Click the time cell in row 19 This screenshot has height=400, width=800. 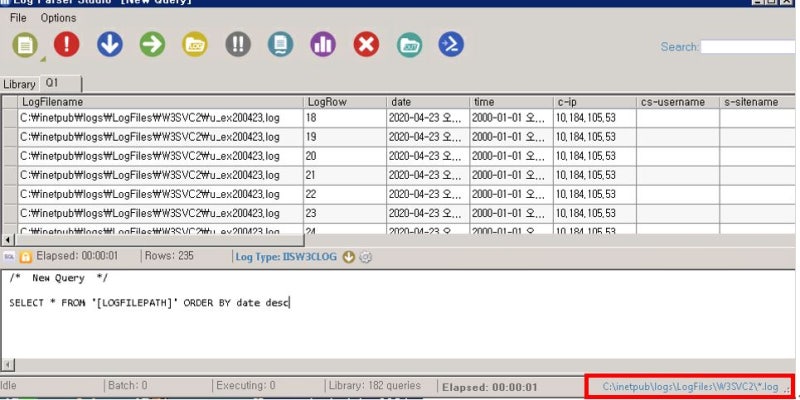(x=511, y=137)
